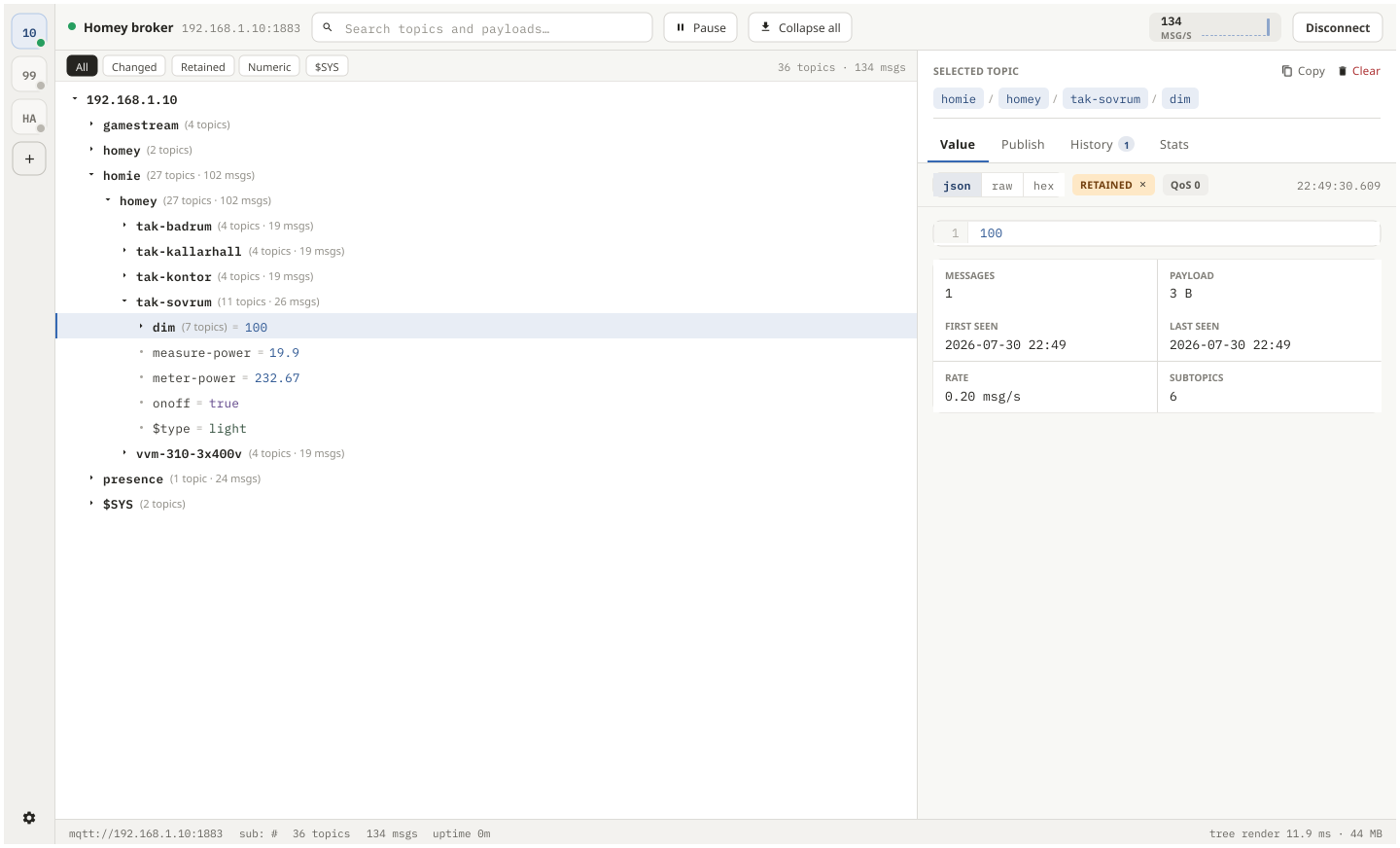Expand the homey (2 topics) node

pos(91,149)
